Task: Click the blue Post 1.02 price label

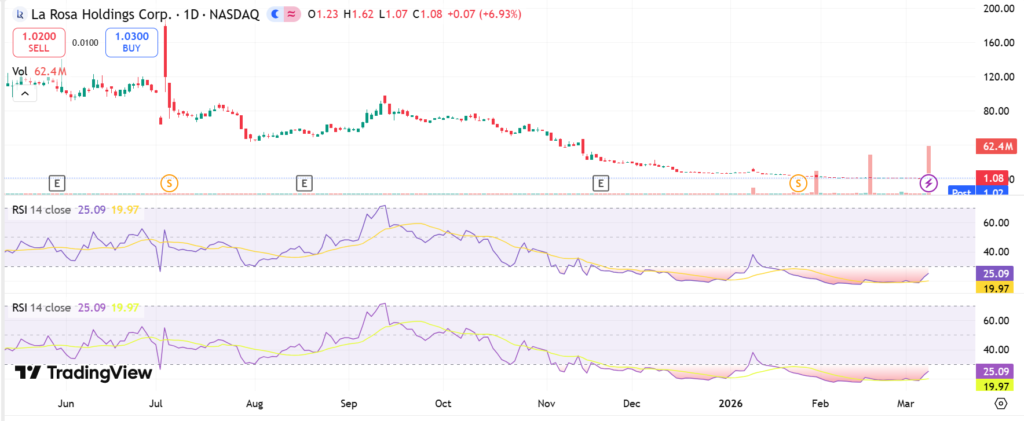Action: click(980, 191)
